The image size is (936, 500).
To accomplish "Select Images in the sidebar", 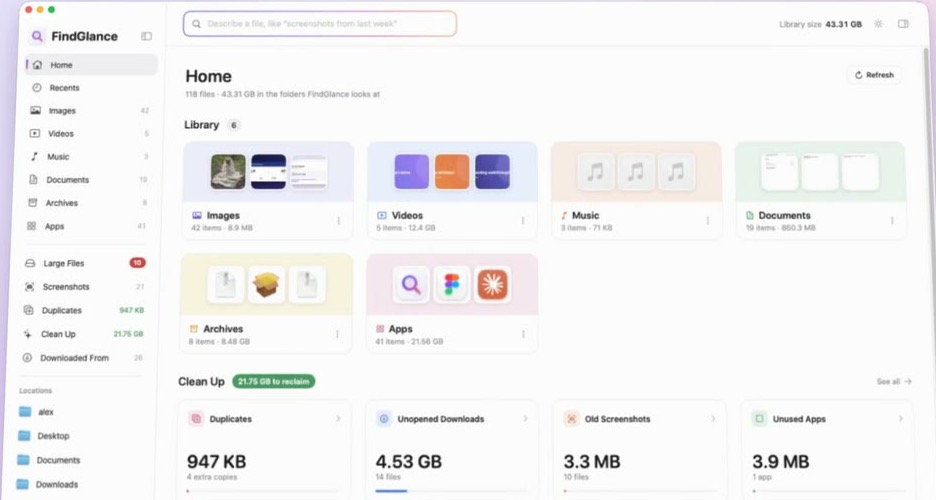I will pos(91,110).
